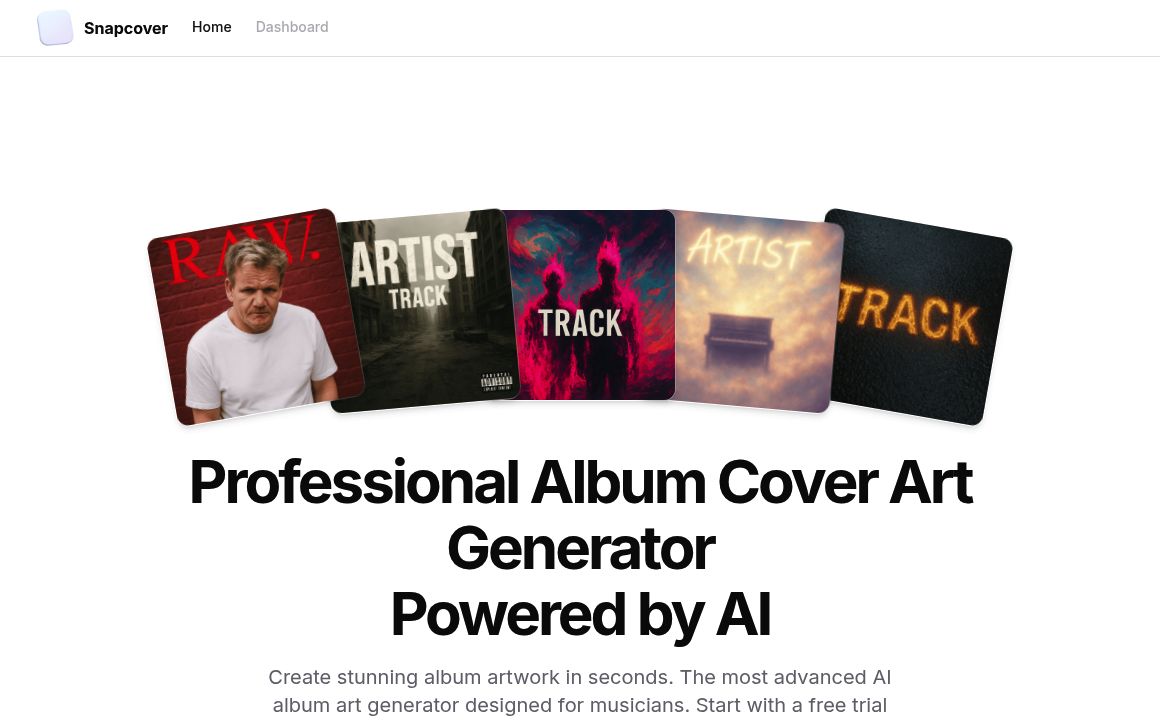Open the ARTIST TRACK dark street cover
Image resolution: width=1160 pixels, height=720 pixels.
pyautogui.click(x=427, y=309)
